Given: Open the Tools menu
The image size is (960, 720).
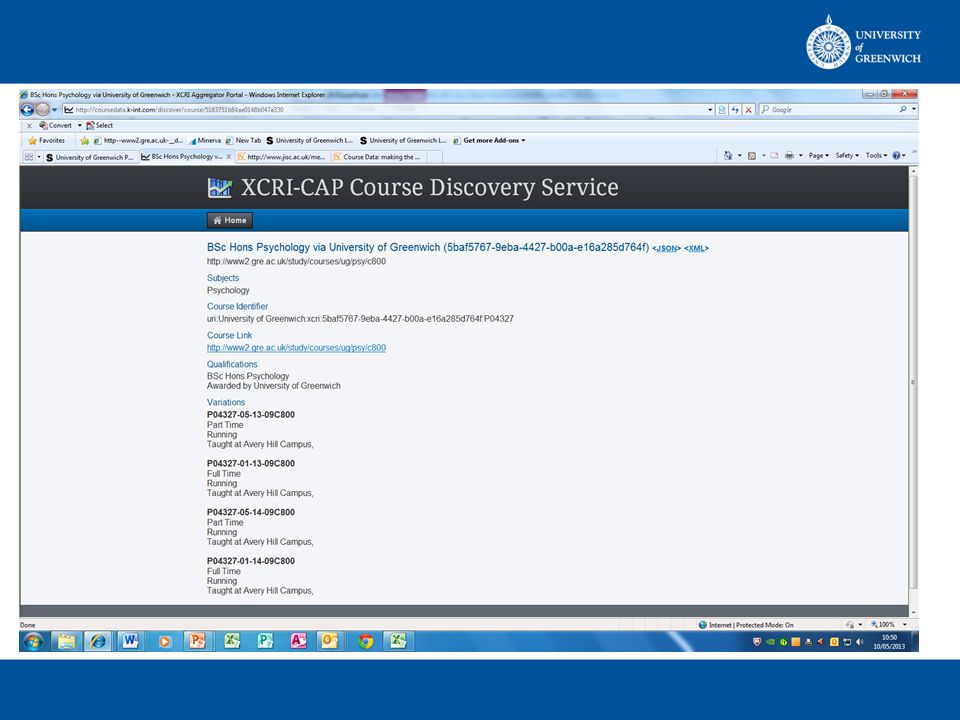Looking at the screenshot, I should click(x=876, y=156).
